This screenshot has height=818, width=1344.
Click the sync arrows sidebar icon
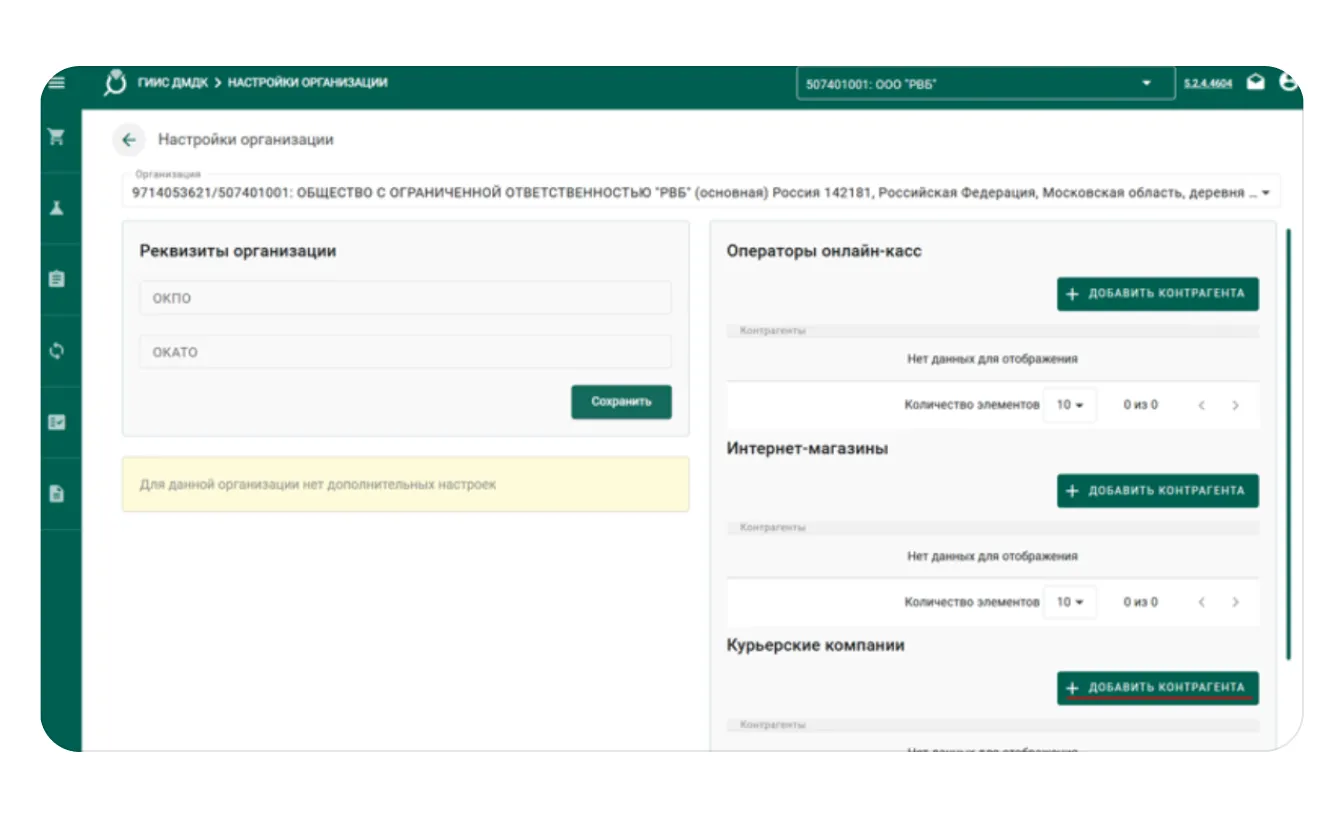(x=57, y=351)
